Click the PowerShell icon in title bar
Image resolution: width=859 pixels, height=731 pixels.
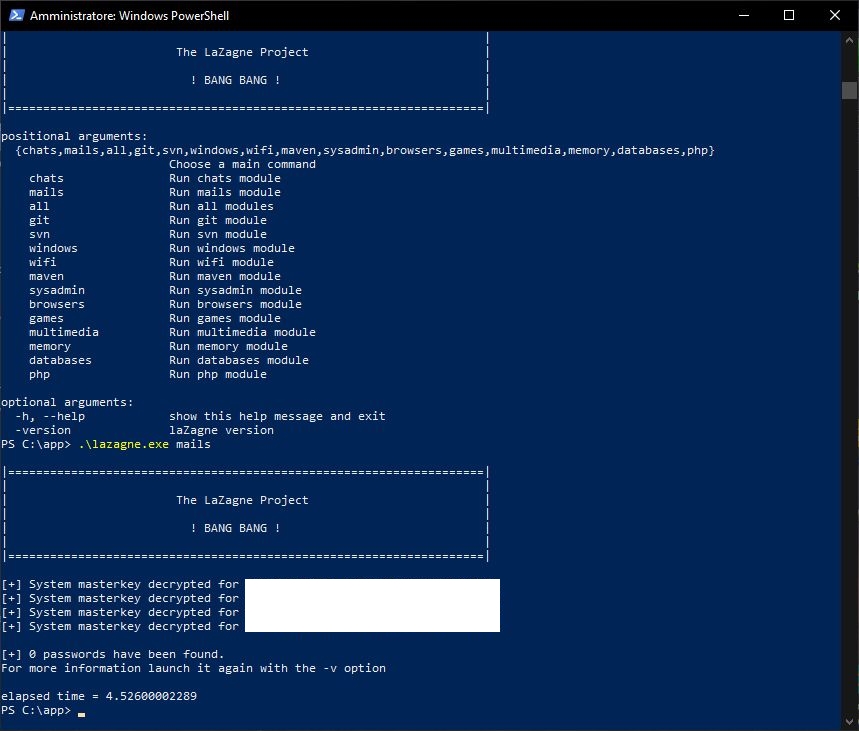coord(16,15)
